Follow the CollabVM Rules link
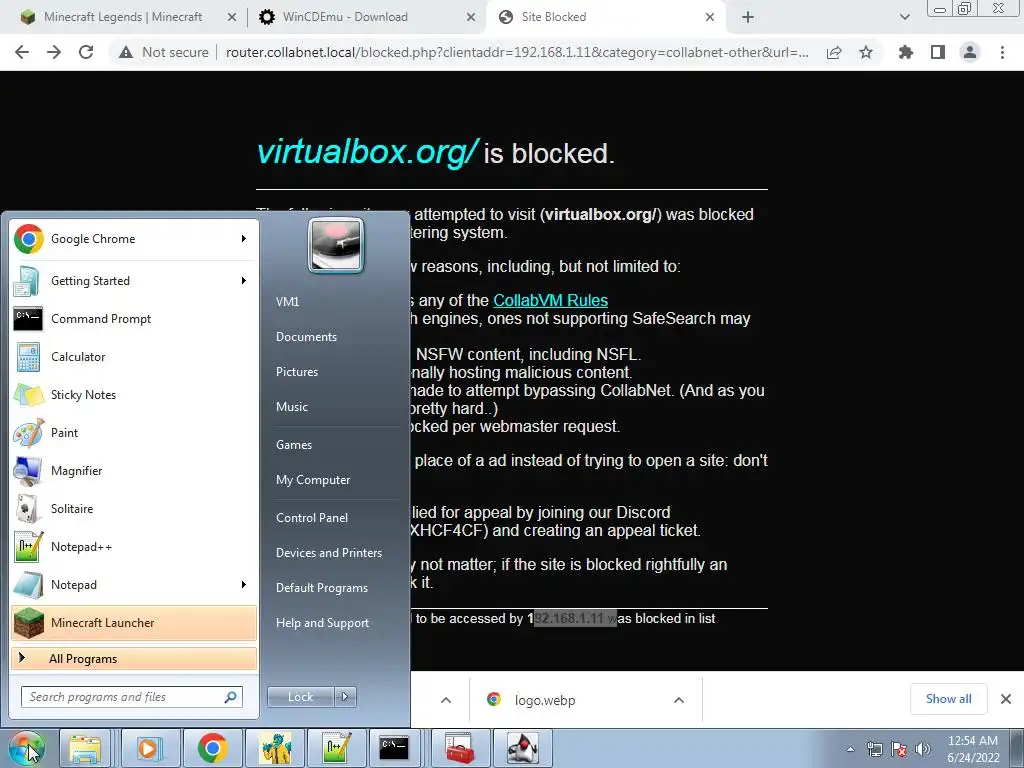This screenshot has width=1024, height=768. [551, 300]
